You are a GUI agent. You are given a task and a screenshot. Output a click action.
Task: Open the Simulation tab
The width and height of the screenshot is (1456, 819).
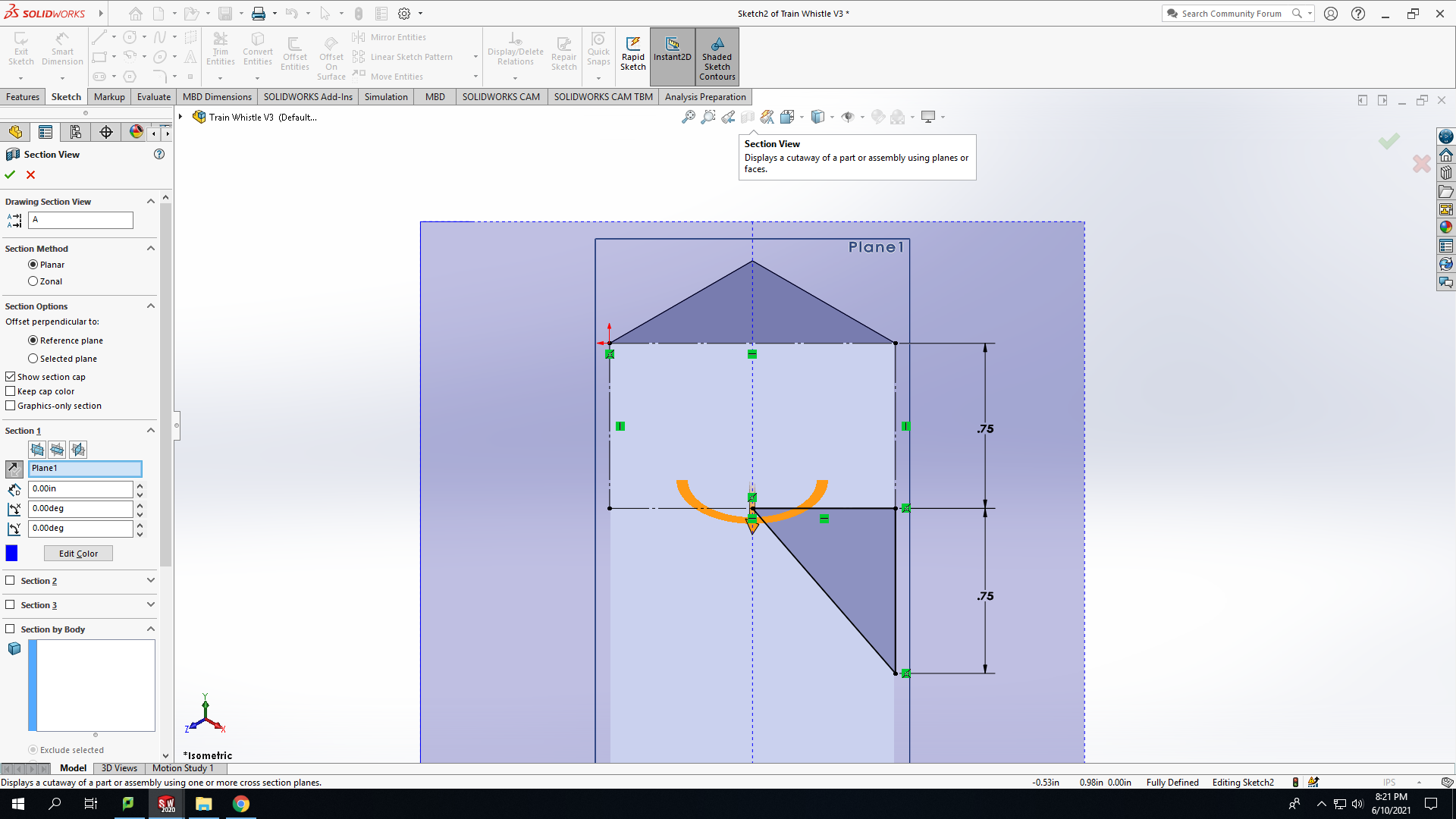386,96
